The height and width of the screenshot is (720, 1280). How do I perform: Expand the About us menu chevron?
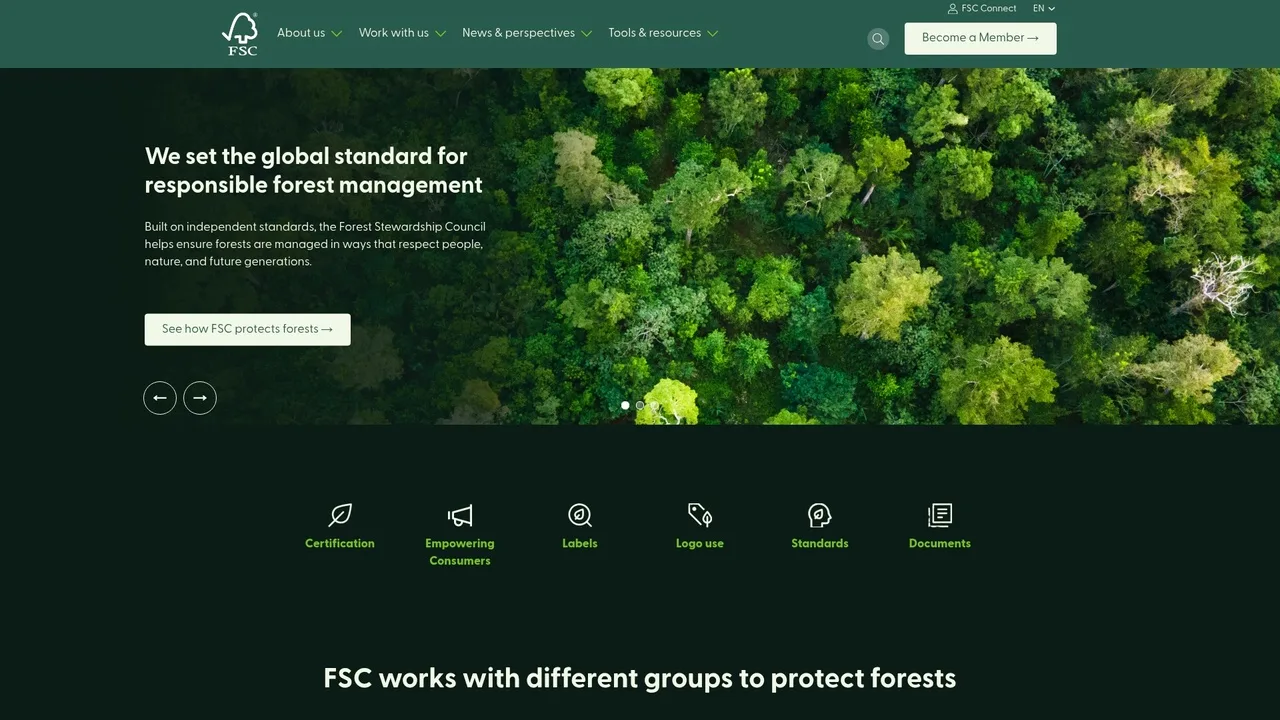(x=337, y=34)
